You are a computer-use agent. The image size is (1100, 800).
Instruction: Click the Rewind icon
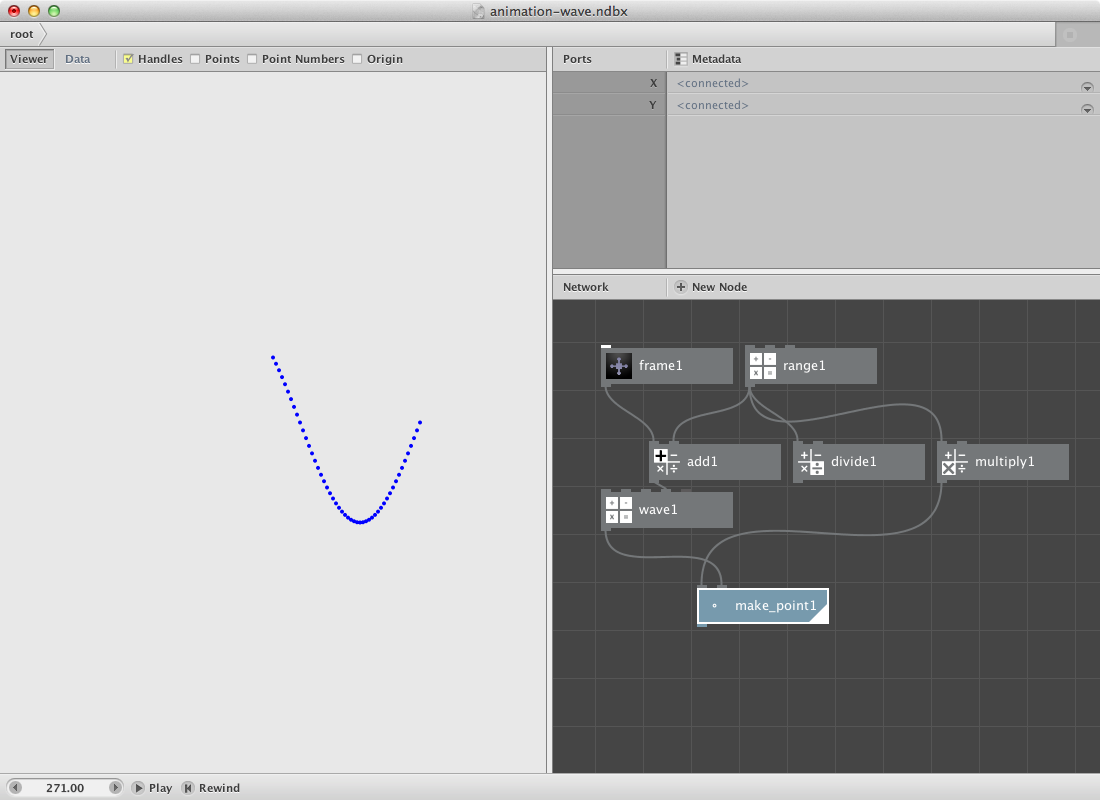(187, 788)
